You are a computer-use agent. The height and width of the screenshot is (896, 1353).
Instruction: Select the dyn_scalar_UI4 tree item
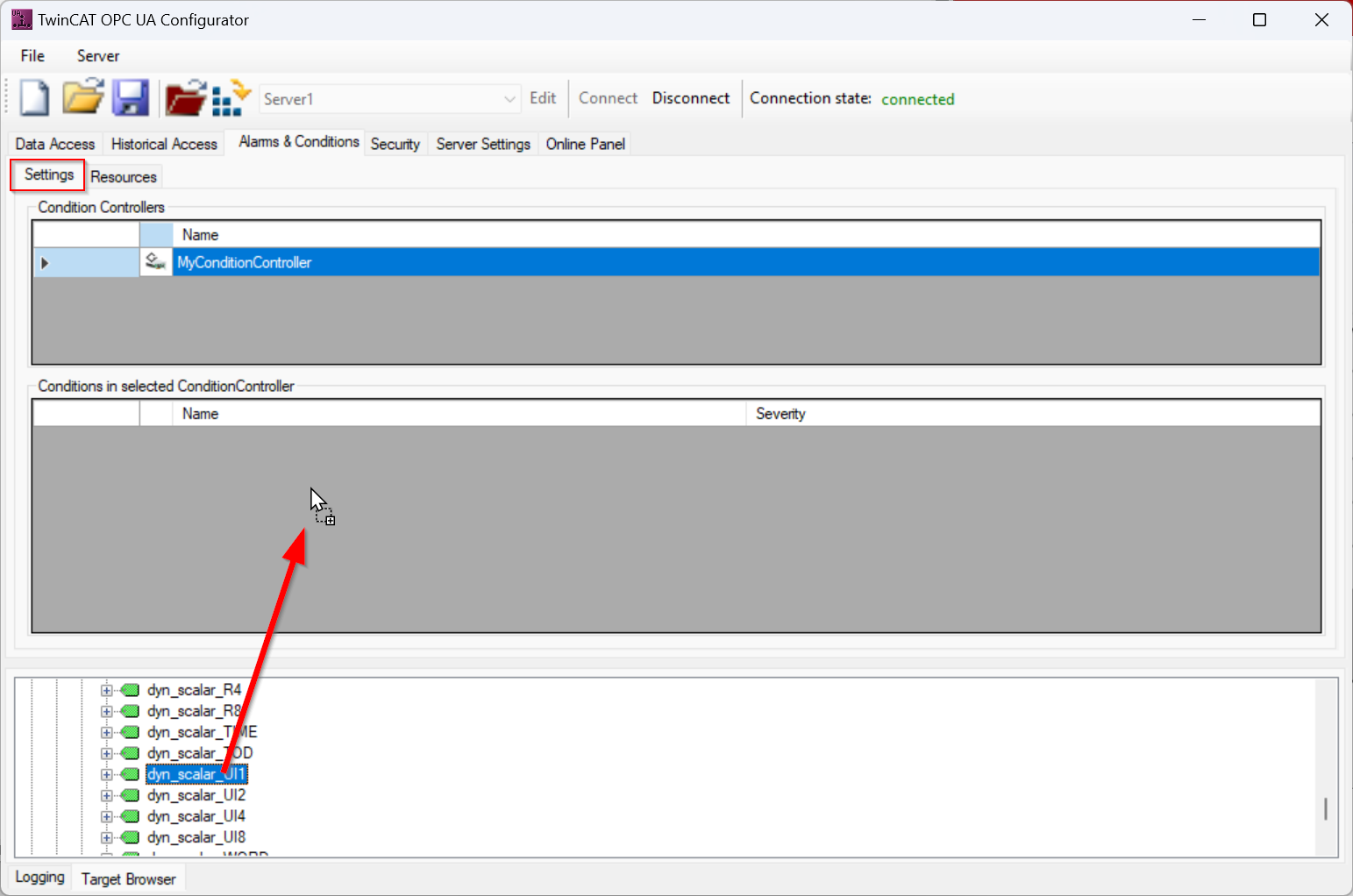pos(196,816)
